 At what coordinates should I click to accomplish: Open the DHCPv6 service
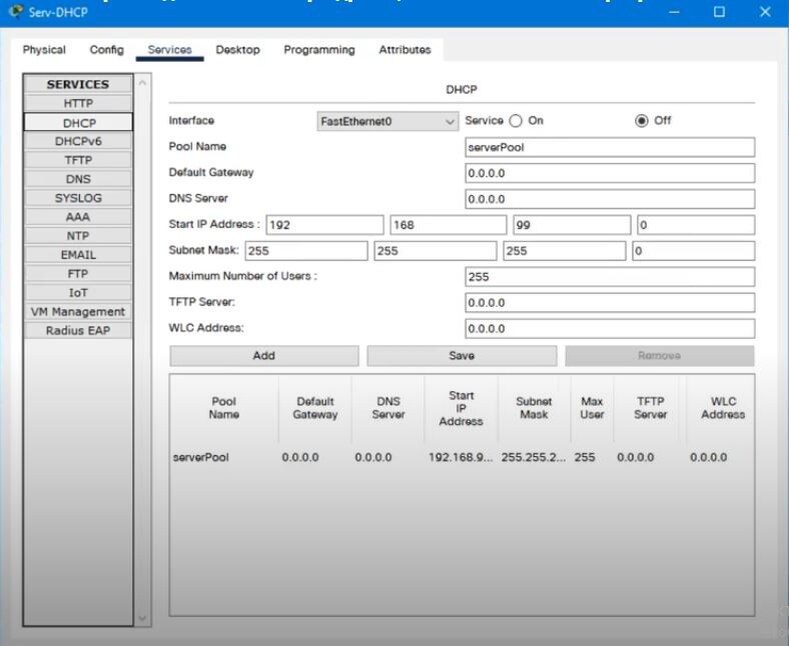78,141
